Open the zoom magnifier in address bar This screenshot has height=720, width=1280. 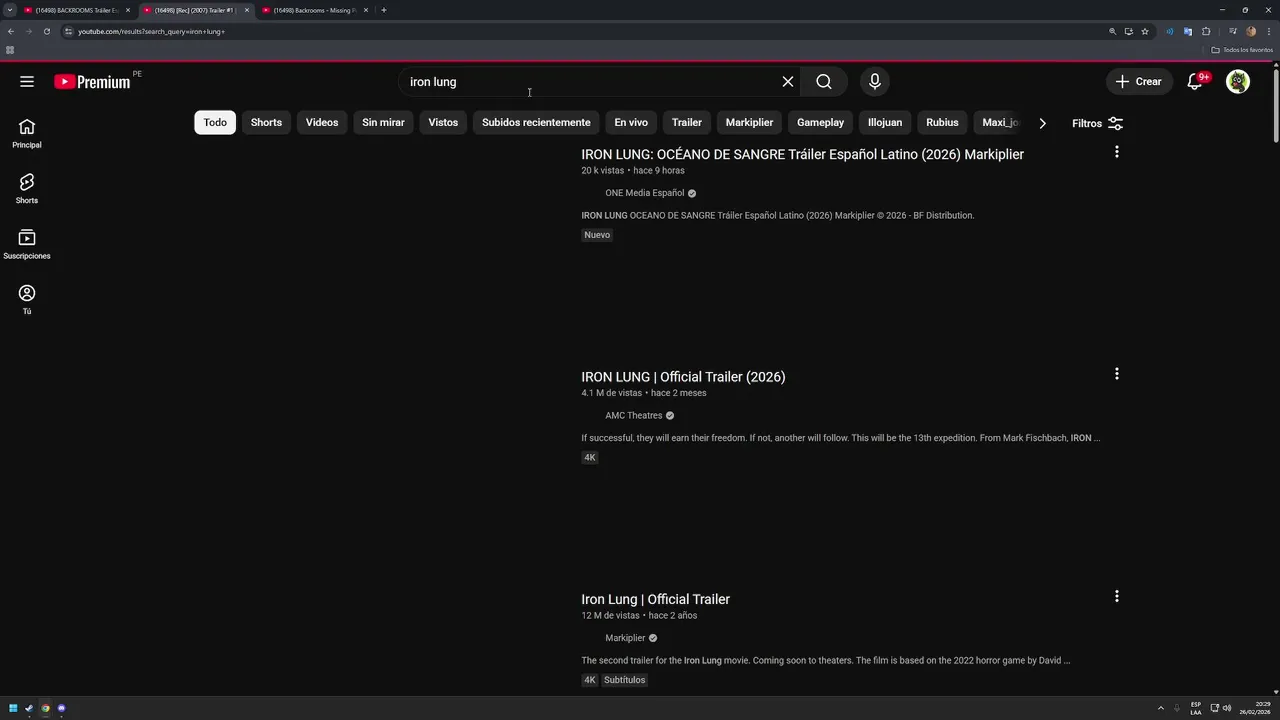(x=1112, y=31)
